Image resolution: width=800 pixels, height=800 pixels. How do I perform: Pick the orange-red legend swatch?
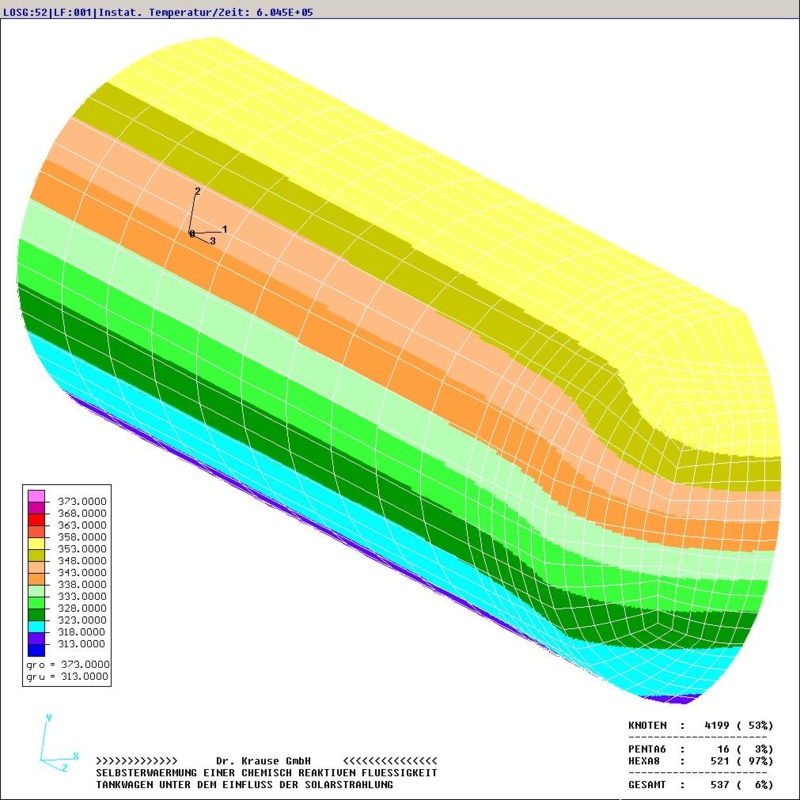pos(36,531)
